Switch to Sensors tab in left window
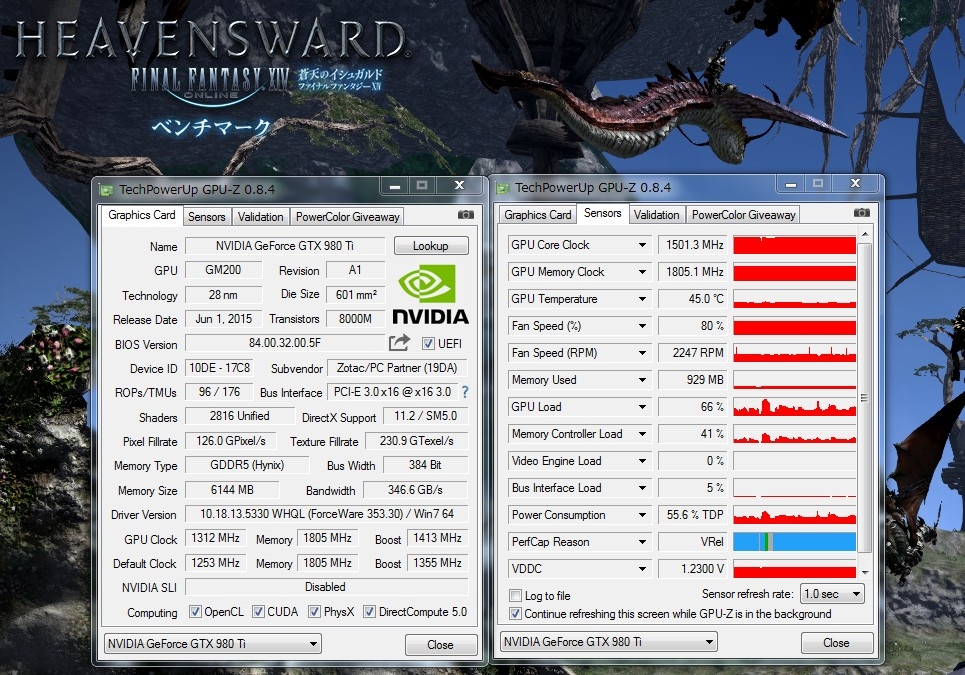The width and height of the screenshot is (965, 675). point(207,217)
